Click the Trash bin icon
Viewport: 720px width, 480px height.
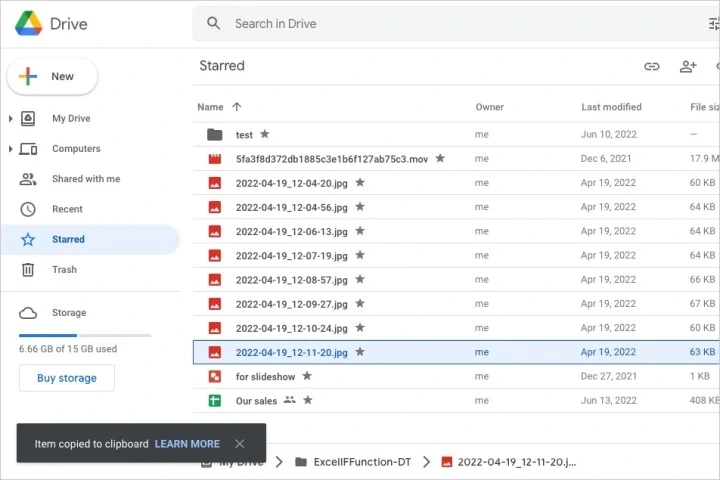tap(28, 270)
